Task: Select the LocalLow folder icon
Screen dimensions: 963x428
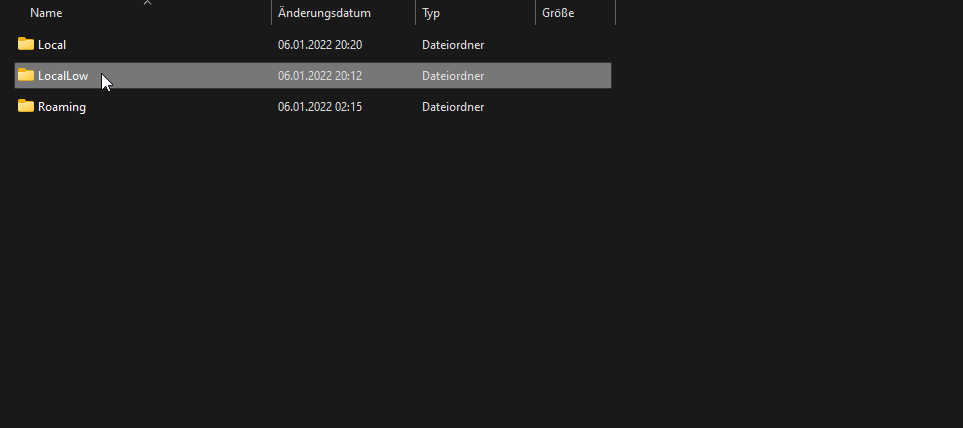Action: click(26, 75)
